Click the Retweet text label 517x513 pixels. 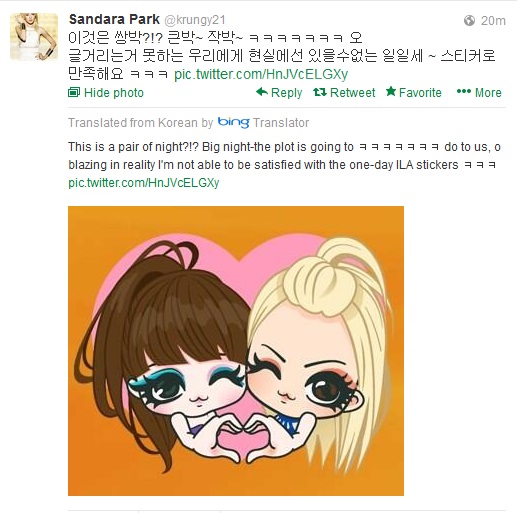[352, 92]
